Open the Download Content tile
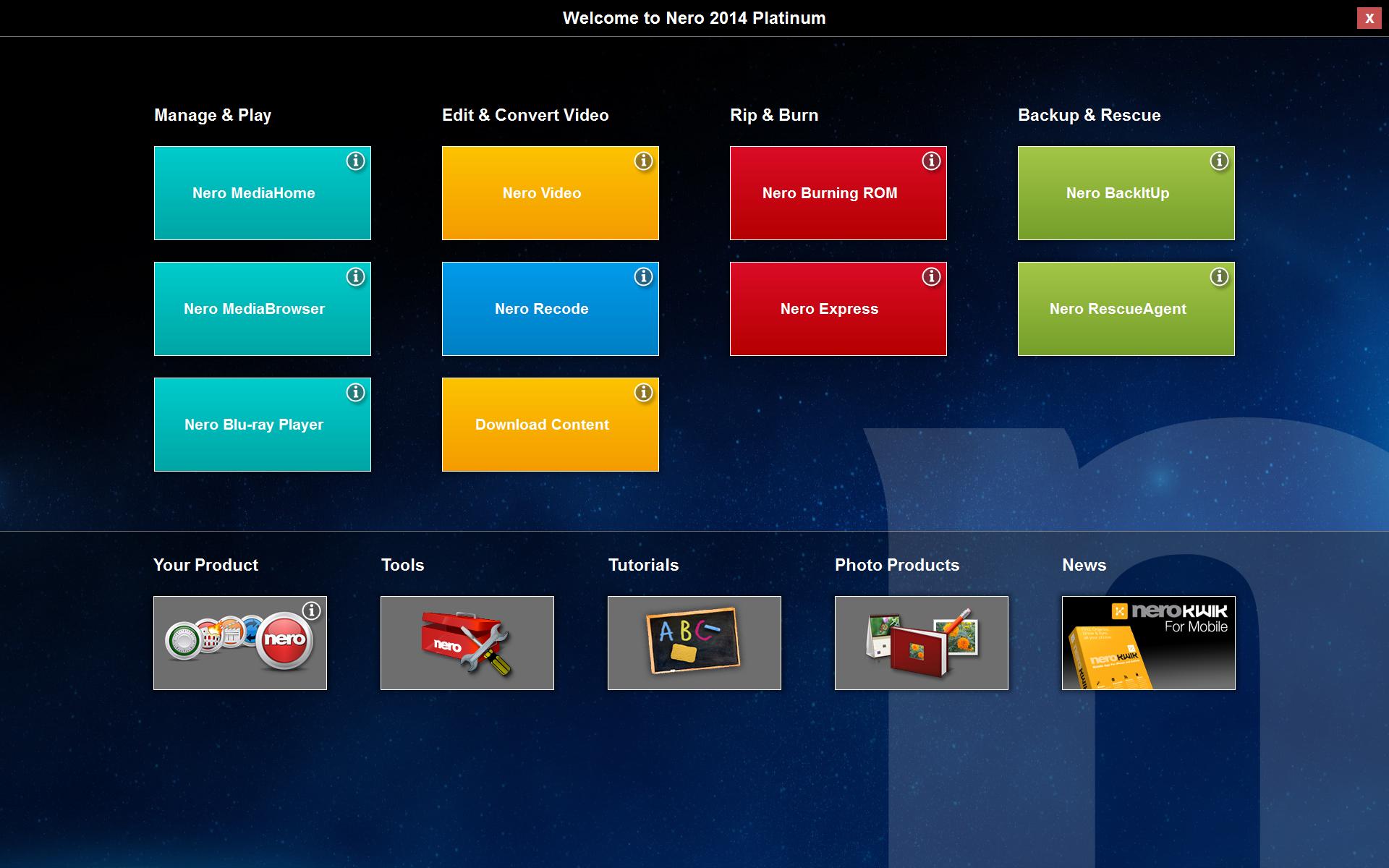The width and height of the screenshot is (1389, 868). click(550, 425)
